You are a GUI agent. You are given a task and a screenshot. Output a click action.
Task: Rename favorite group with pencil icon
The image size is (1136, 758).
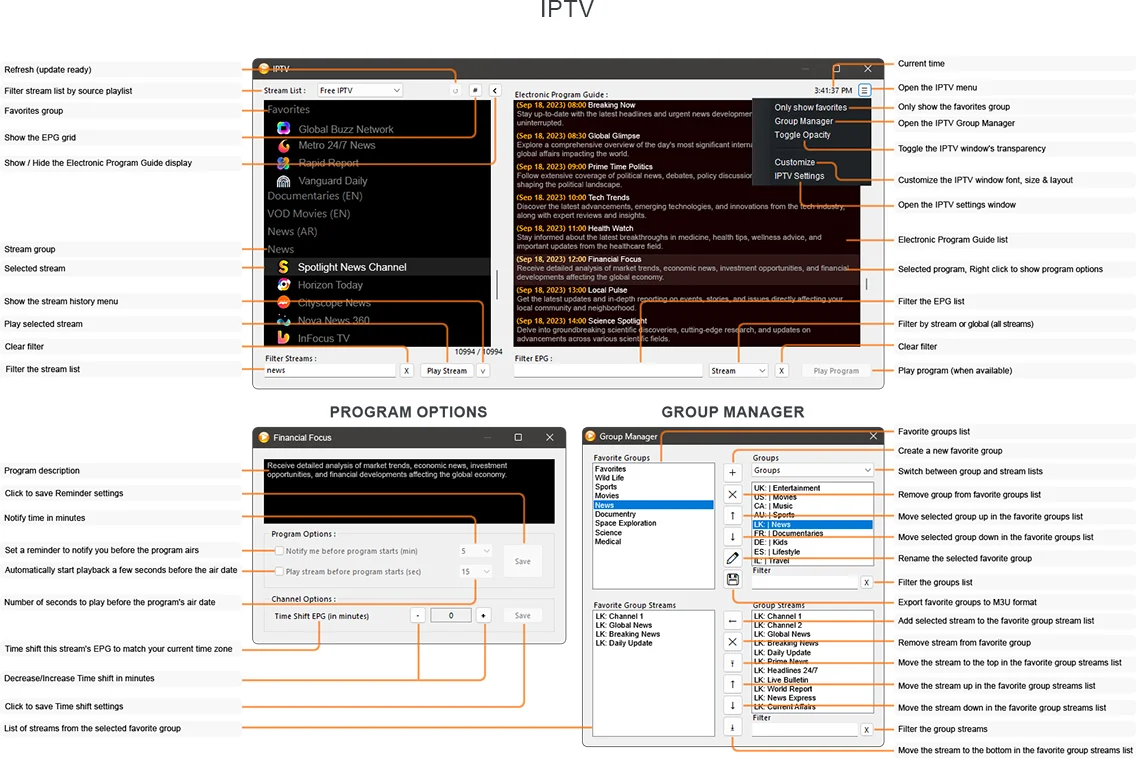(732, 558)
